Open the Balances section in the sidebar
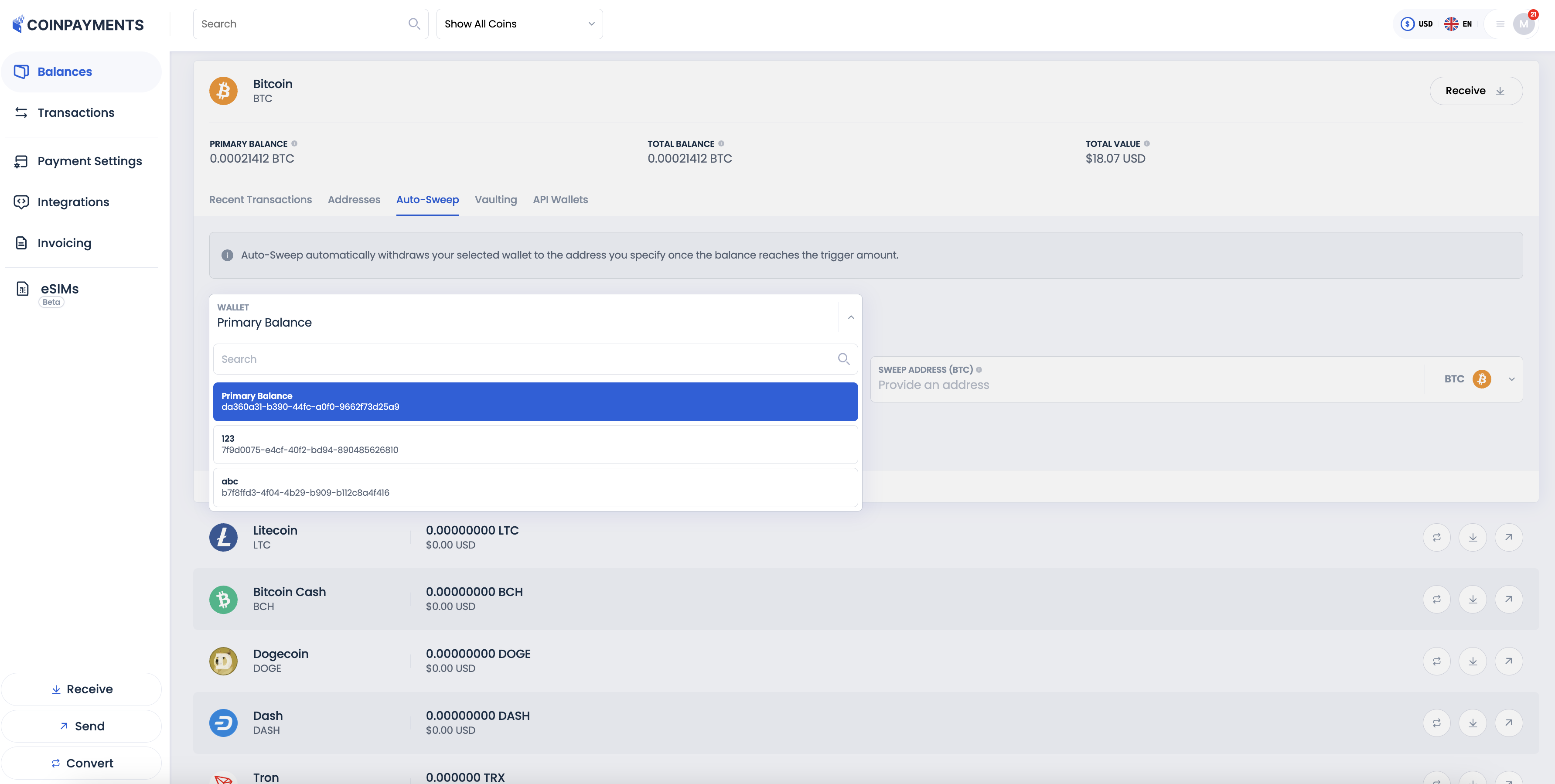Viewport: 1555px width, 784px height. [65, 71]
